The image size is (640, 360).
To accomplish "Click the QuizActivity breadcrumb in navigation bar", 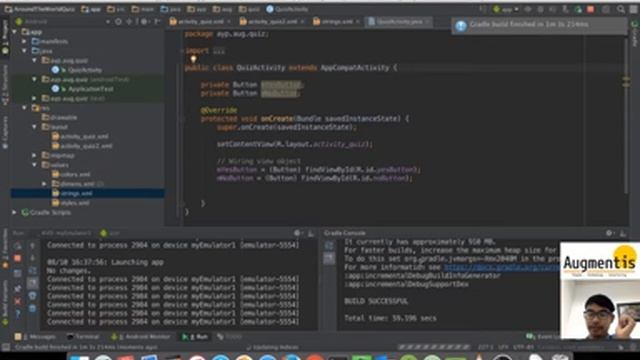I will coord(287,9).
